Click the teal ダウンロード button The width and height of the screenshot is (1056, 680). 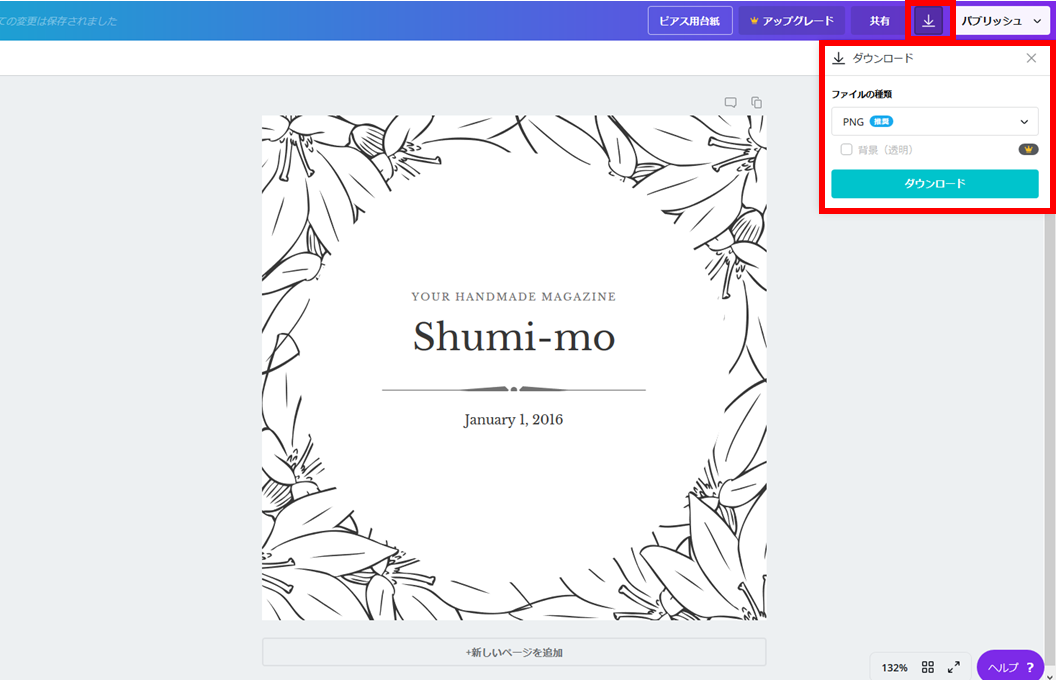tap(934, 184)
